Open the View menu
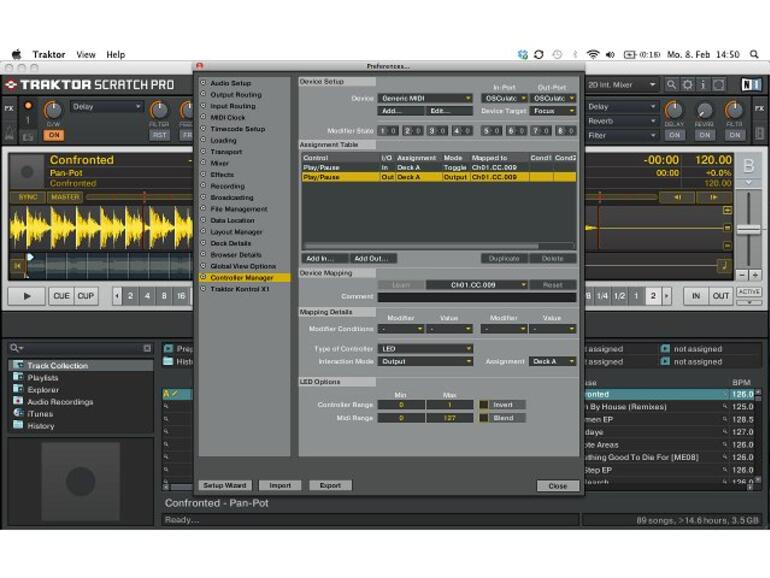 pos(86,54)
